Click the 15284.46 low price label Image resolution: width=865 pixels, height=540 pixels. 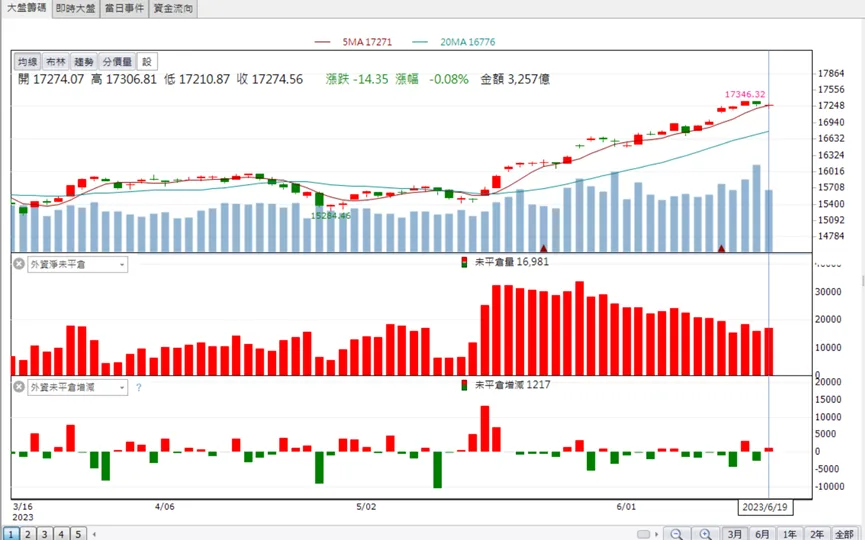(x=330, y=216)
